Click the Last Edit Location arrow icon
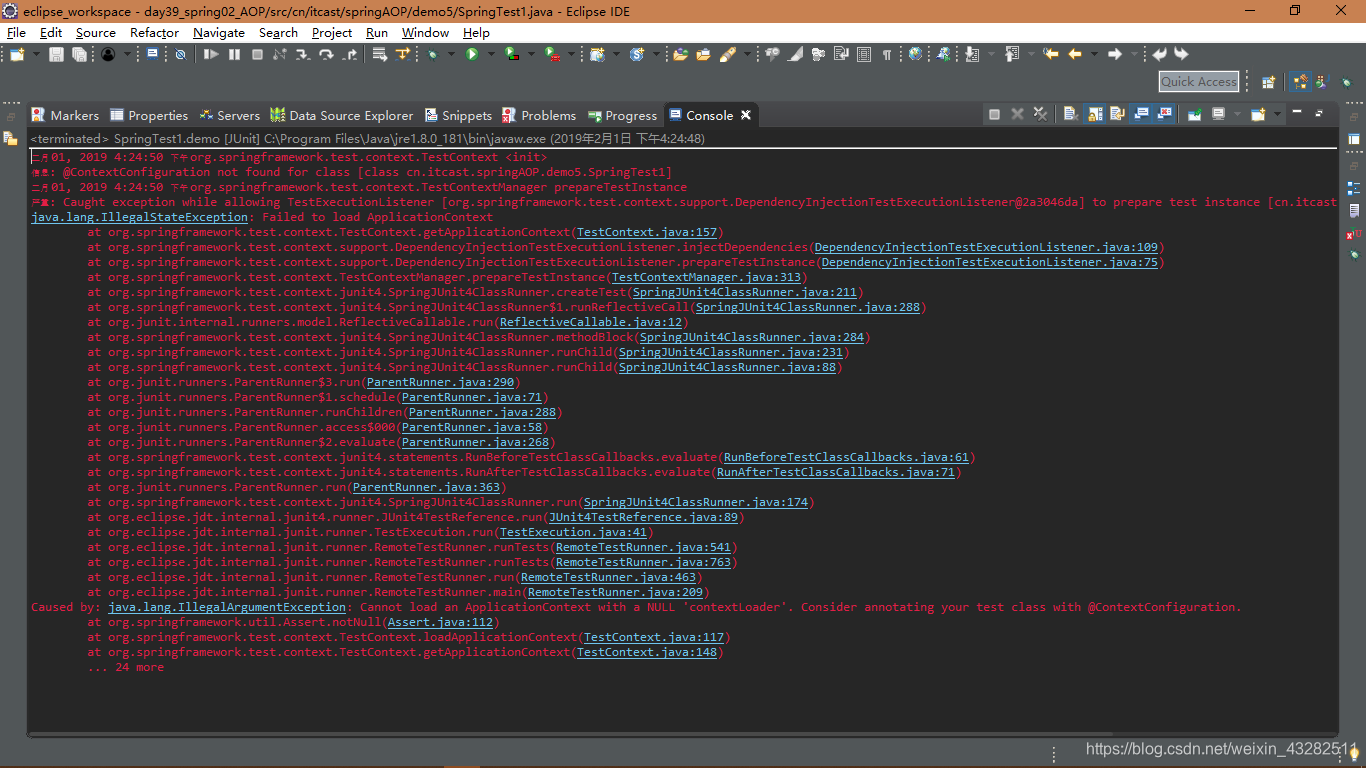 point(1051,54)
